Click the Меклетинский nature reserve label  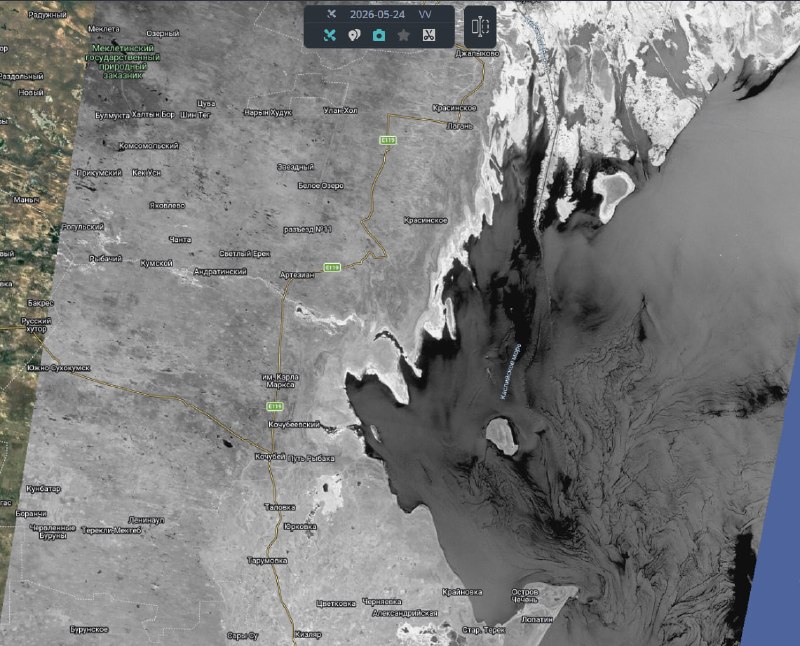(x=122, y=61)
